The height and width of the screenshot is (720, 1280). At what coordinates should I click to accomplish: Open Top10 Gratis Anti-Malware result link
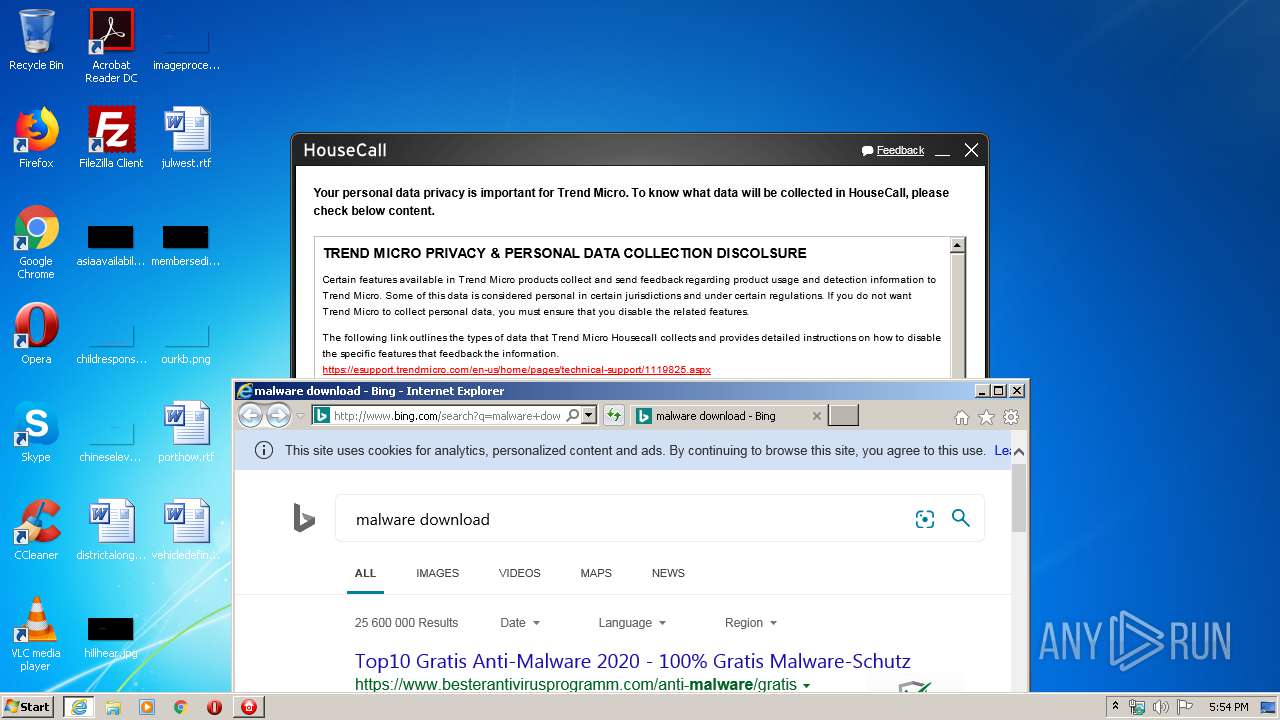point(632,661)
